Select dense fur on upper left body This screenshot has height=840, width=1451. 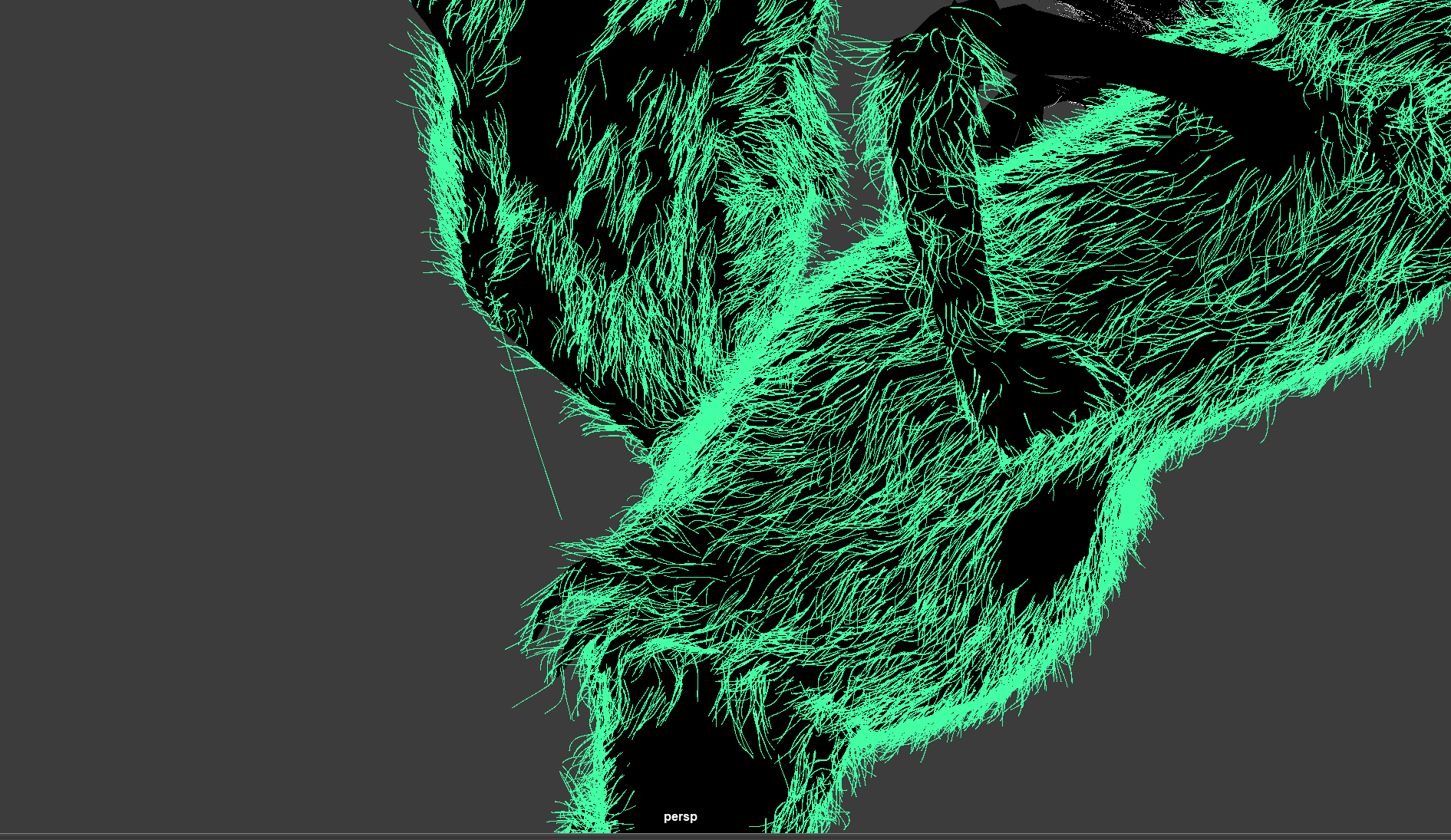point(614,192)
